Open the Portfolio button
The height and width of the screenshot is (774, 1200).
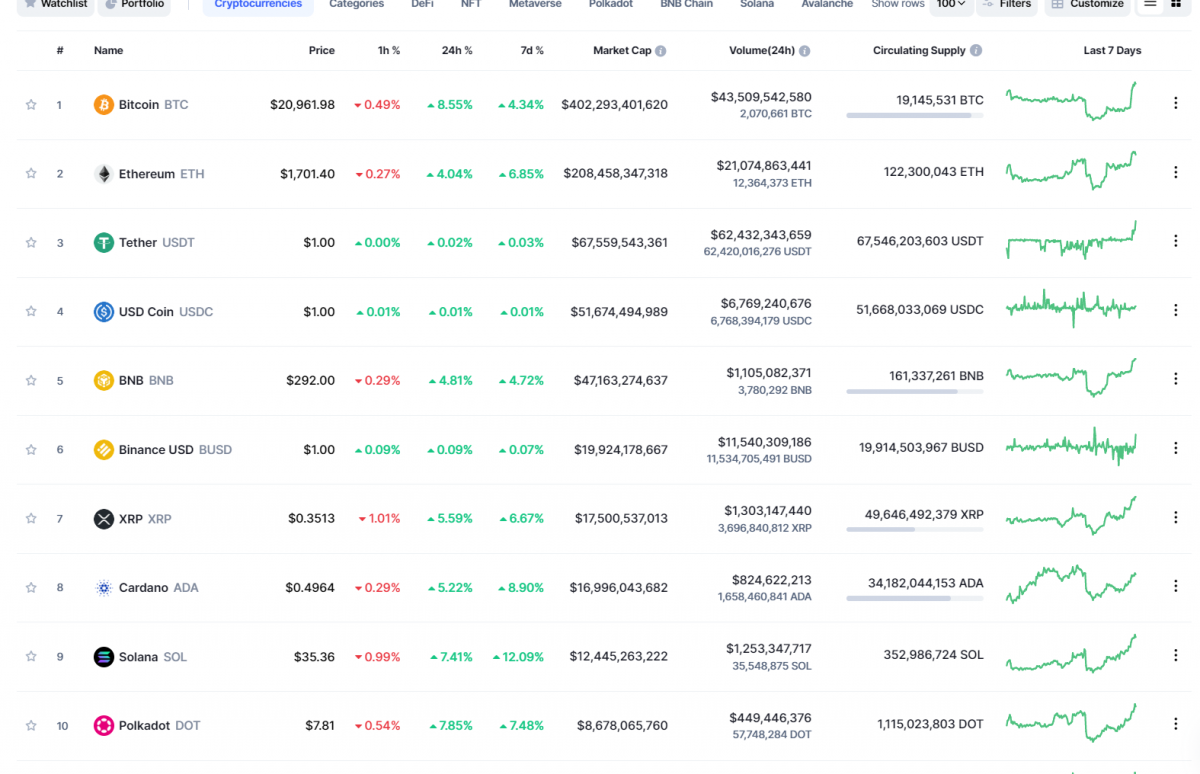click(x=134, y=5)
